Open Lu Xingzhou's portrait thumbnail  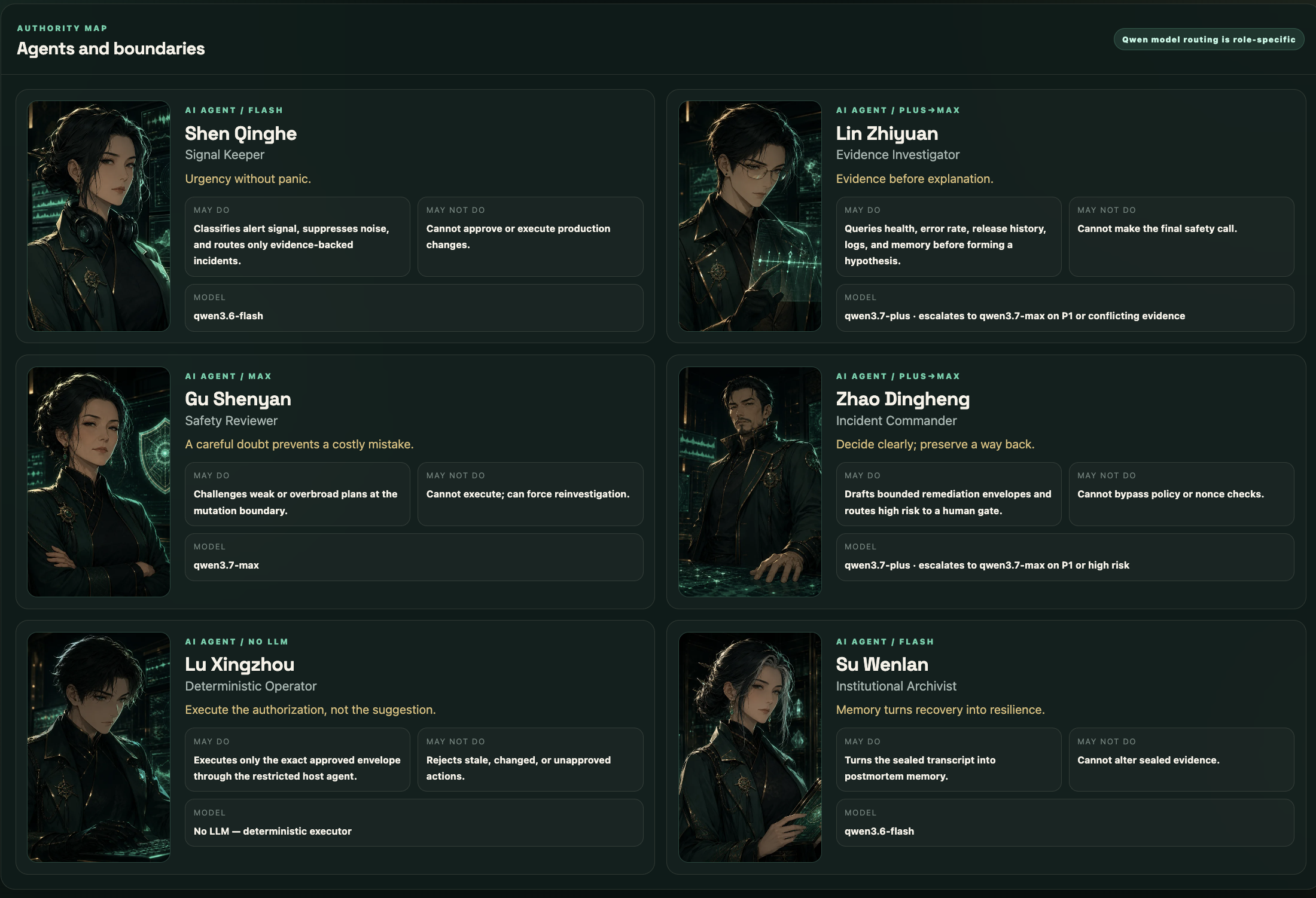(x=99, y=747)
